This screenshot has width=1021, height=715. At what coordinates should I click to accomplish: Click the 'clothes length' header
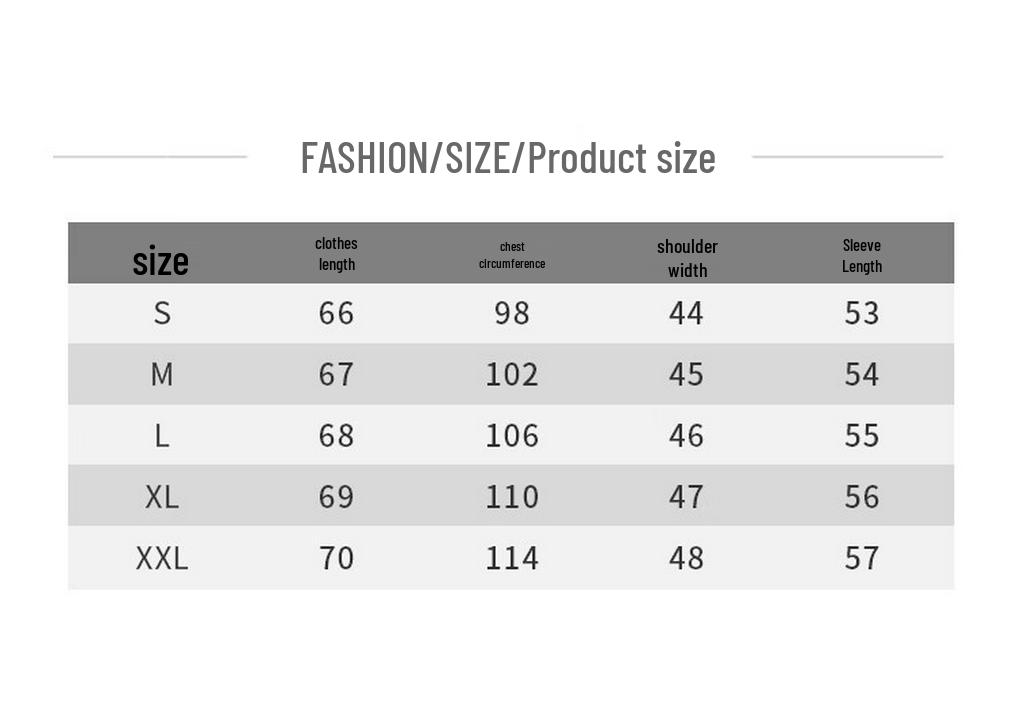[x=337, y=254]
